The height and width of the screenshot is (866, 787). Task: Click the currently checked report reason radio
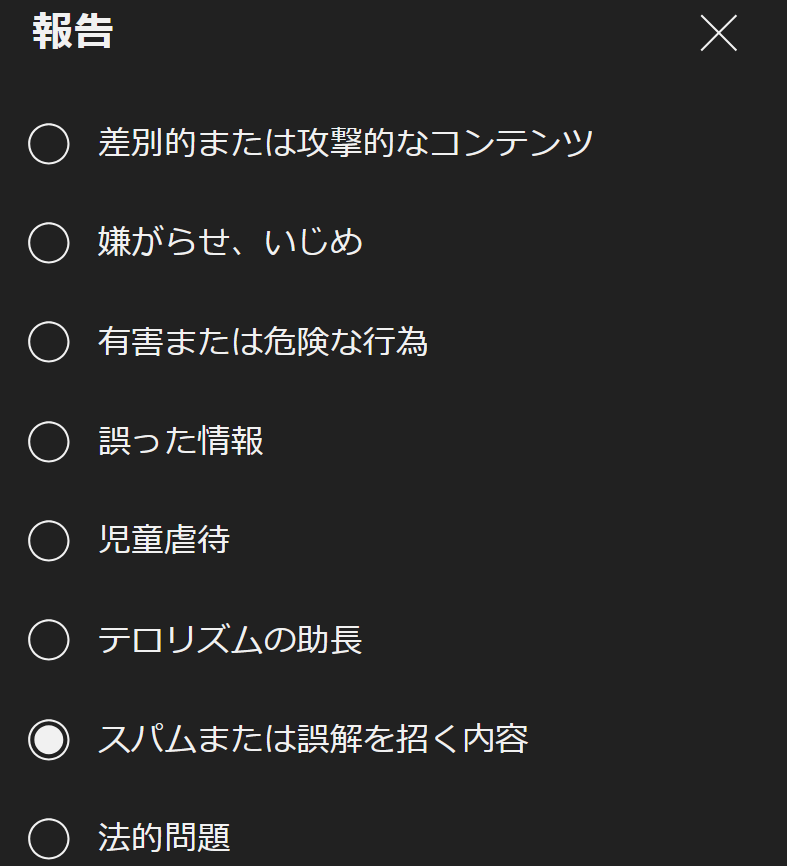pyautogui.click(x=49, y=739)
